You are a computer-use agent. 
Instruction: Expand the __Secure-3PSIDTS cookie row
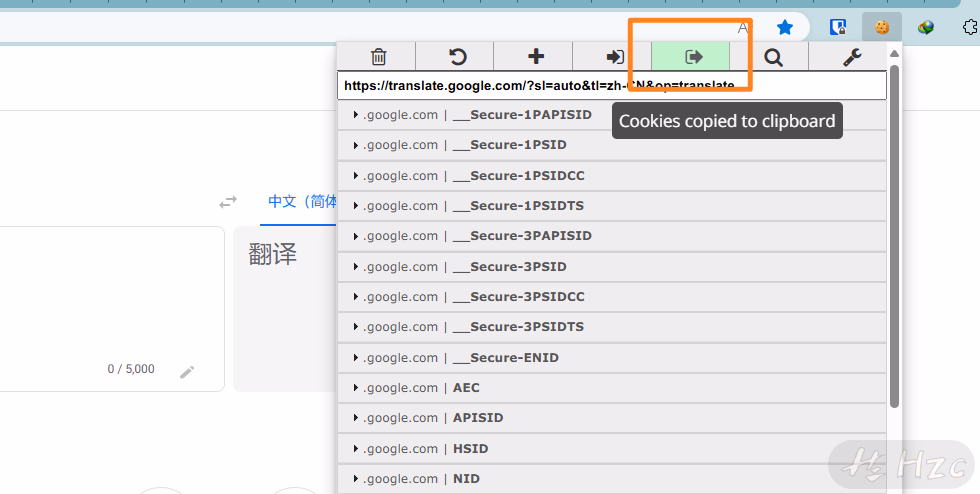[x=612, y=327]
